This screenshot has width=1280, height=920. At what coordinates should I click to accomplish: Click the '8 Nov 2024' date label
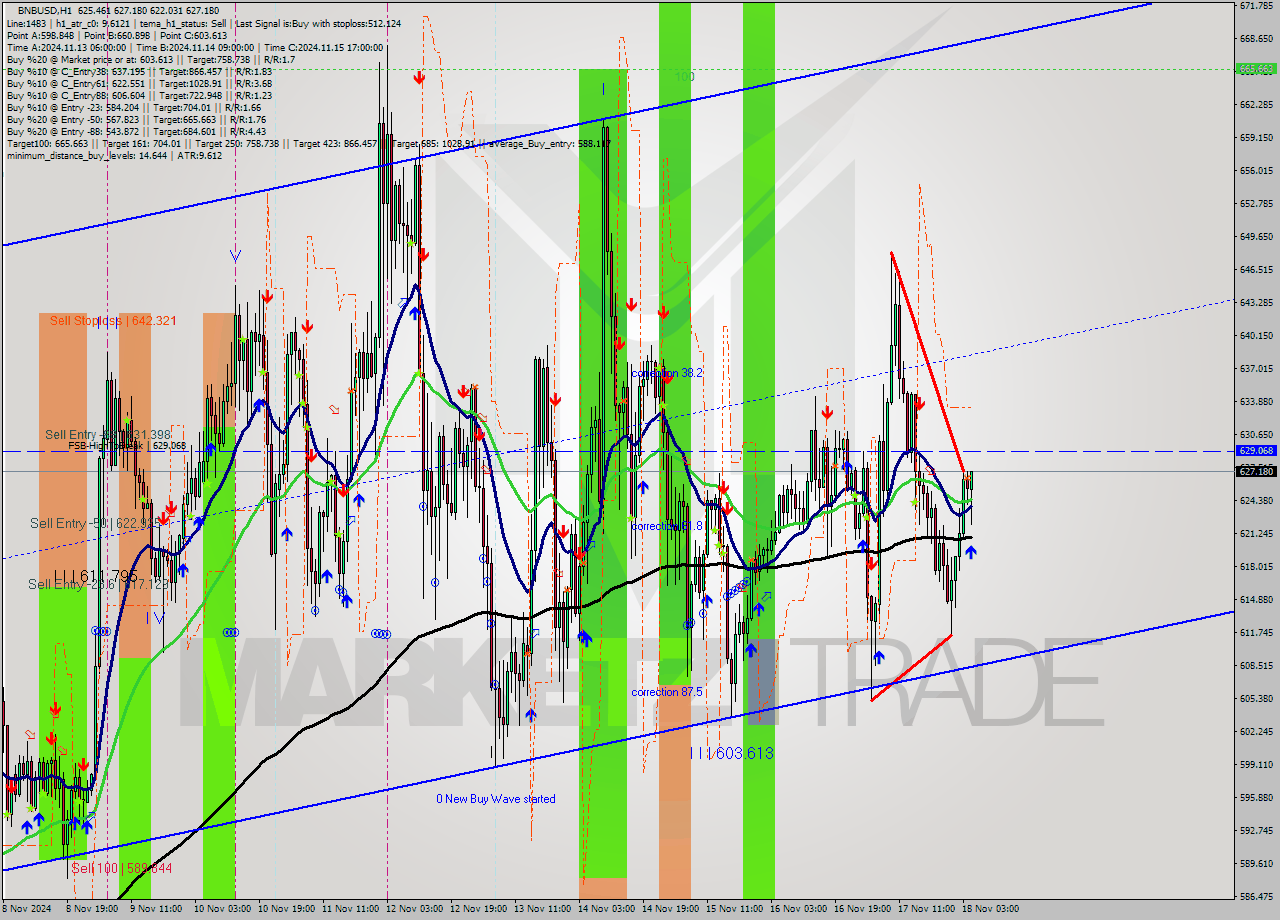tap(26, 909)
